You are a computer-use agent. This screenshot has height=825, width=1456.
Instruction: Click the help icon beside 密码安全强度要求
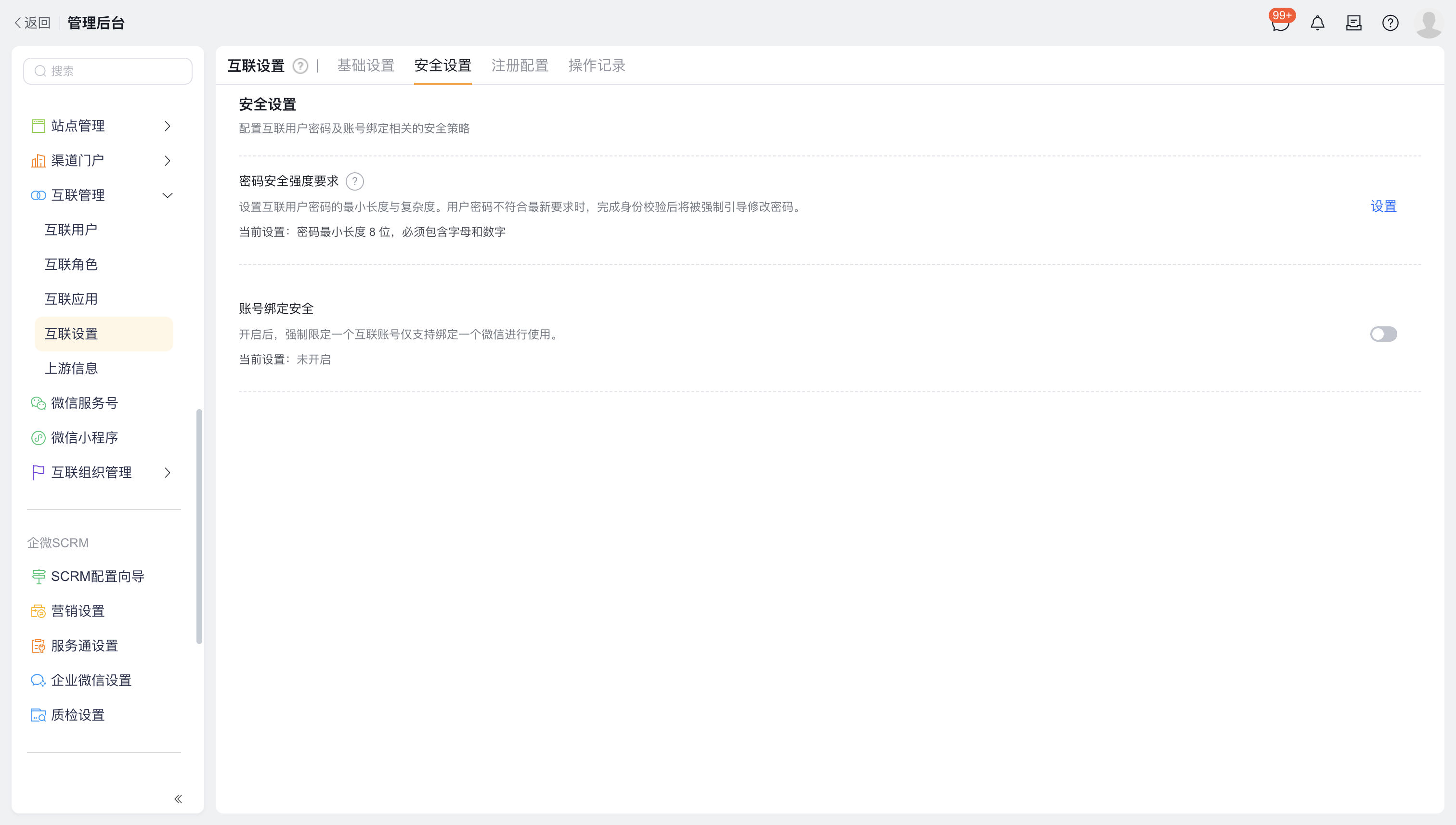point(355,181)
